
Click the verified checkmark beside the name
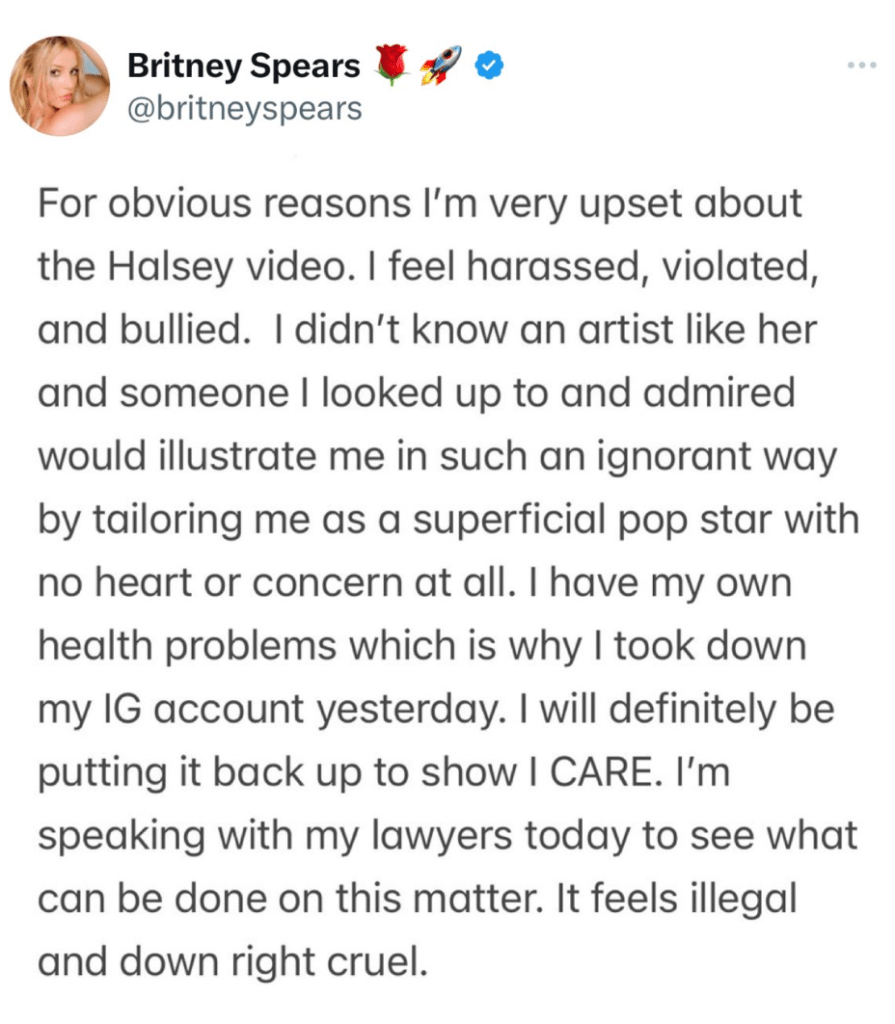point(487,64)
